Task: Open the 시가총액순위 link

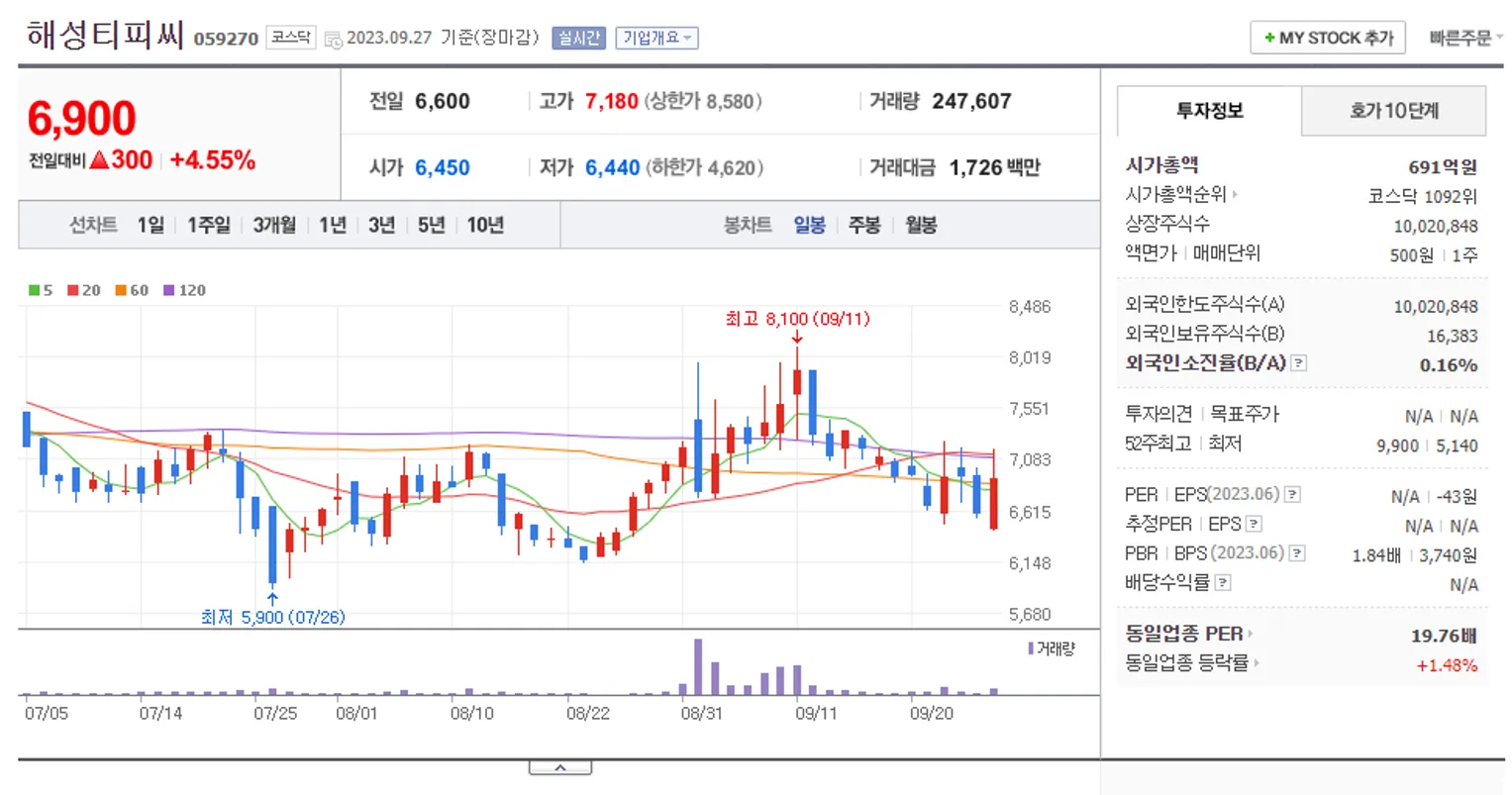Action: [1175, 194]
